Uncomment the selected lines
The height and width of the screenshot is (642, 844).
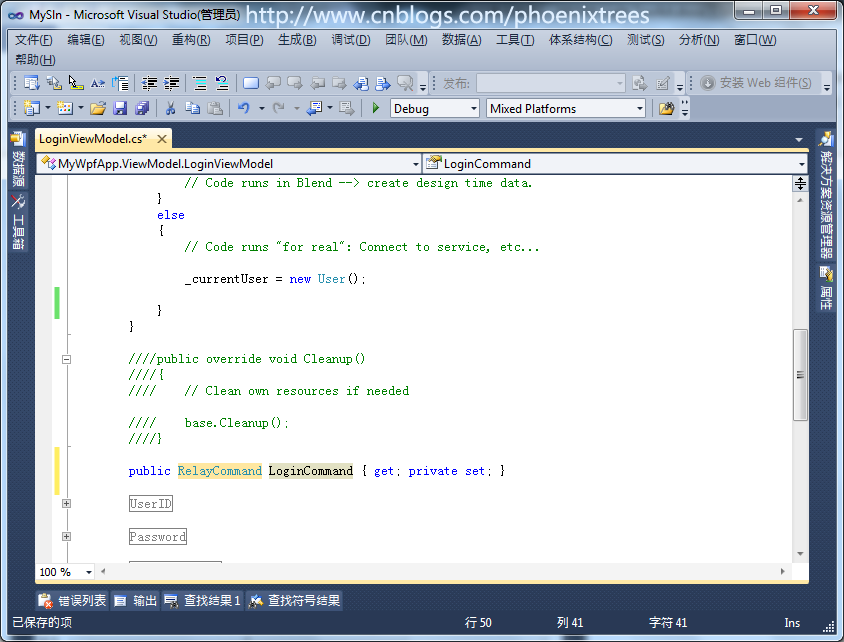[222, 83]
